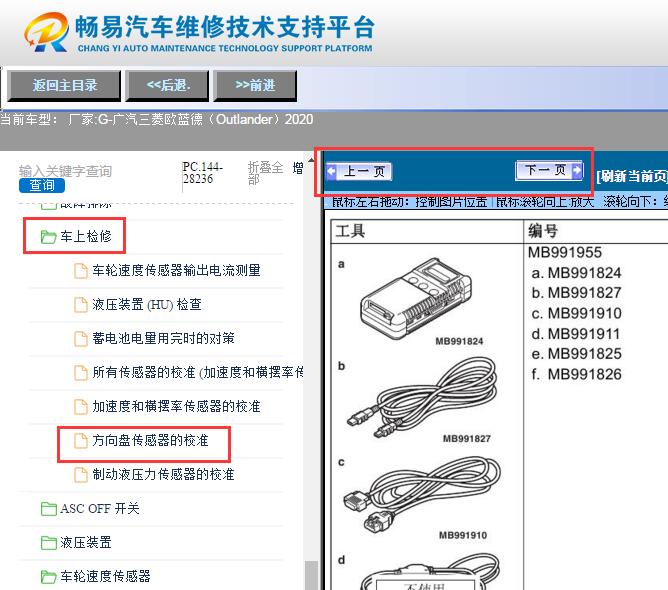
Task: Open 蓄电池电量用完时的对策 document
Action: (x=163, y=338)
